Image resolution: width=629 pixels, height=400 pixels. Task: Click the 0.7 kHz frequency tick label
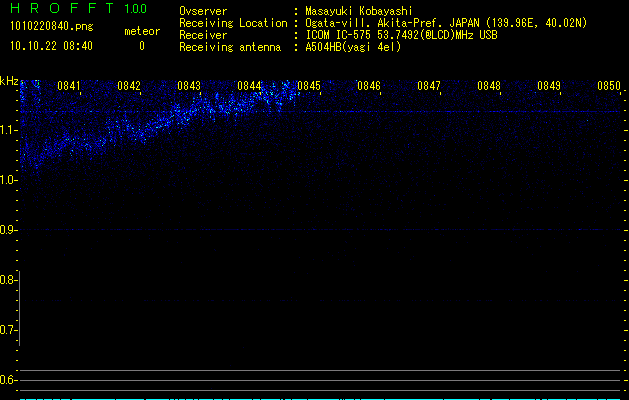tap(8, 330)
